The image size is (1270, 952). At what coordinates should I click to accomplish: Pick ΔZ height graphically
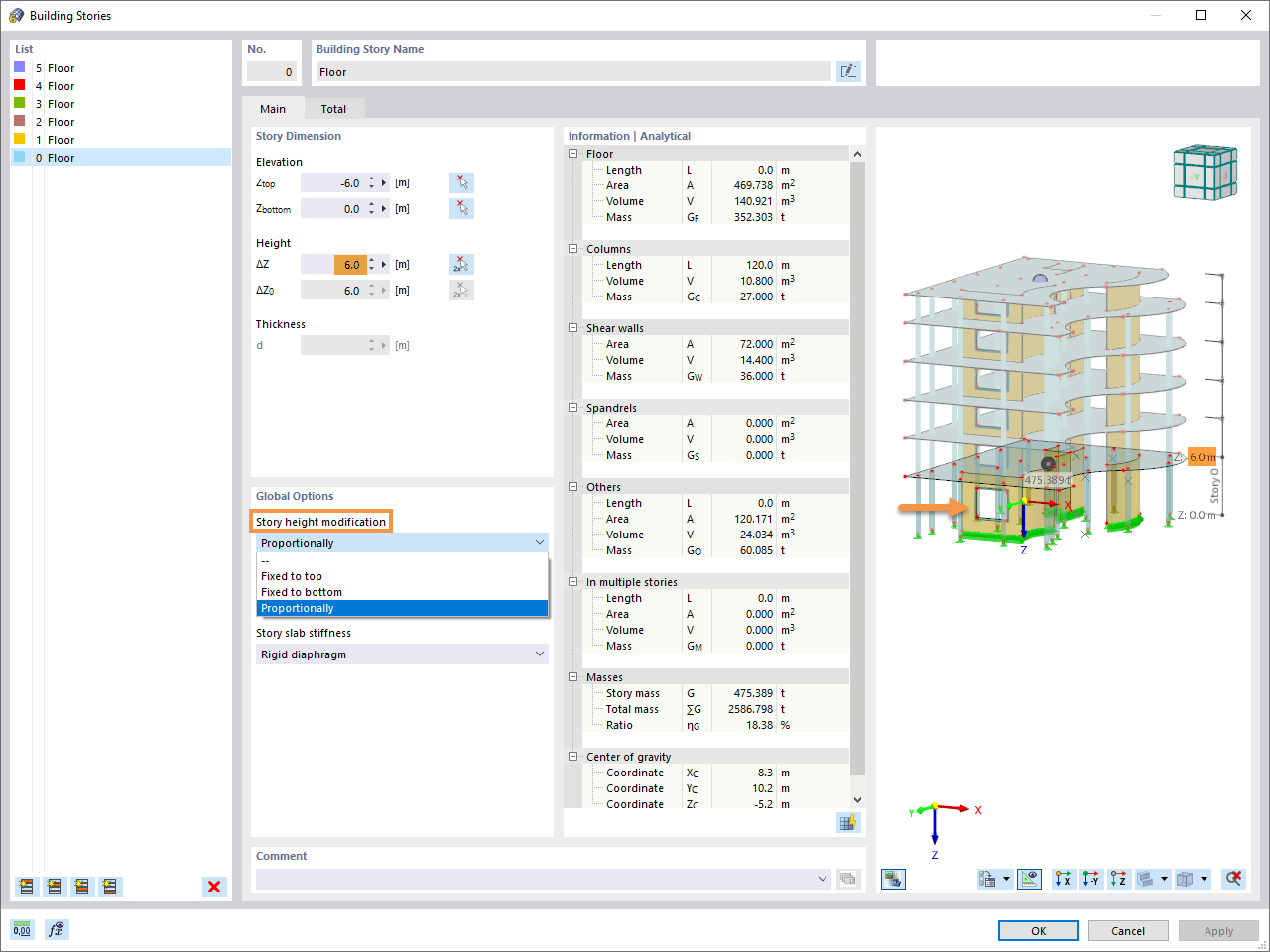tap(461, 264)
